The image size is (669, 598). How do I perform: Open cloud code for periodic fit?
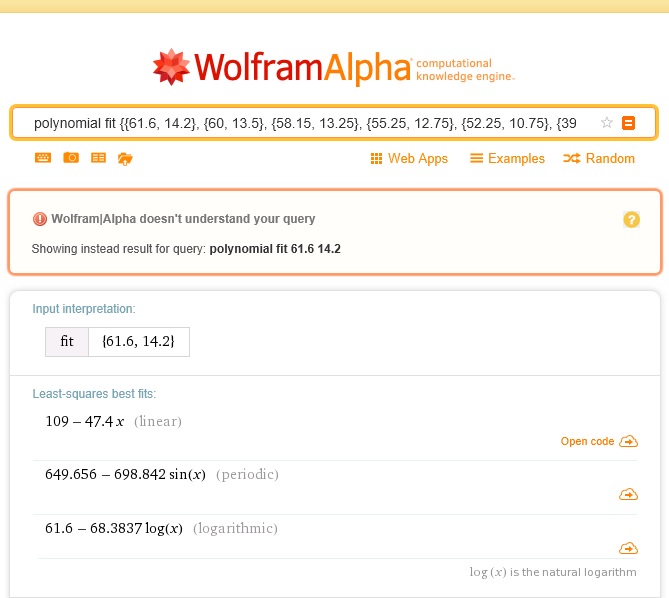coord(628,494)
